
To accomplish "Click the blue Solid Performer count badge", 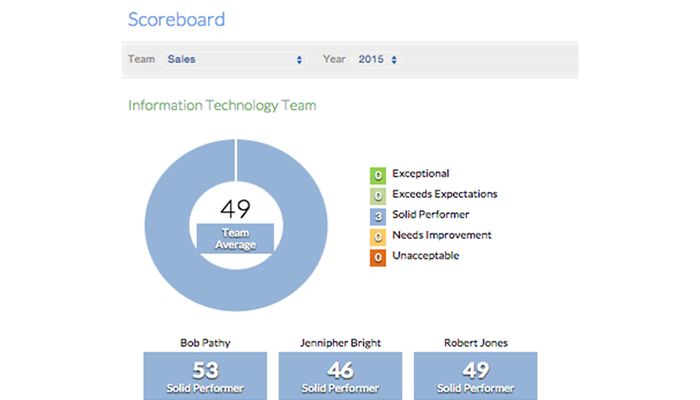I will [378, 217].
